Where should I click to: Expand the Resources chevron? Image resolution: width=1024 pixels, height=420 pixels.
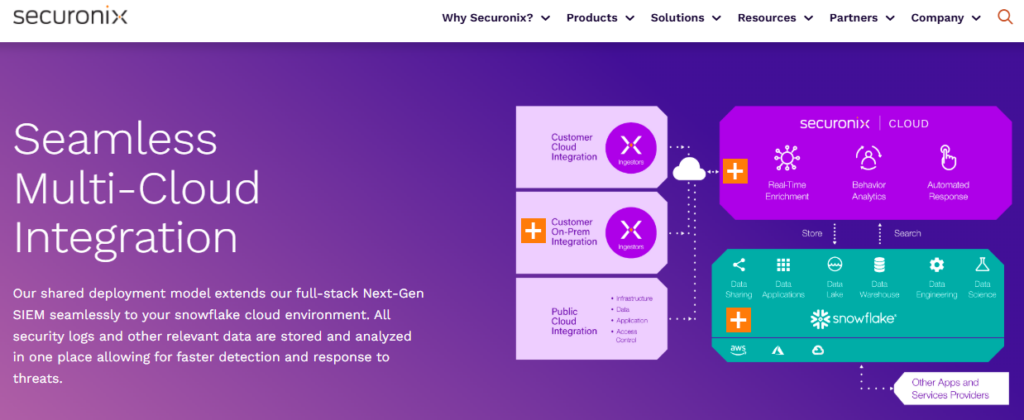point(808,18)
